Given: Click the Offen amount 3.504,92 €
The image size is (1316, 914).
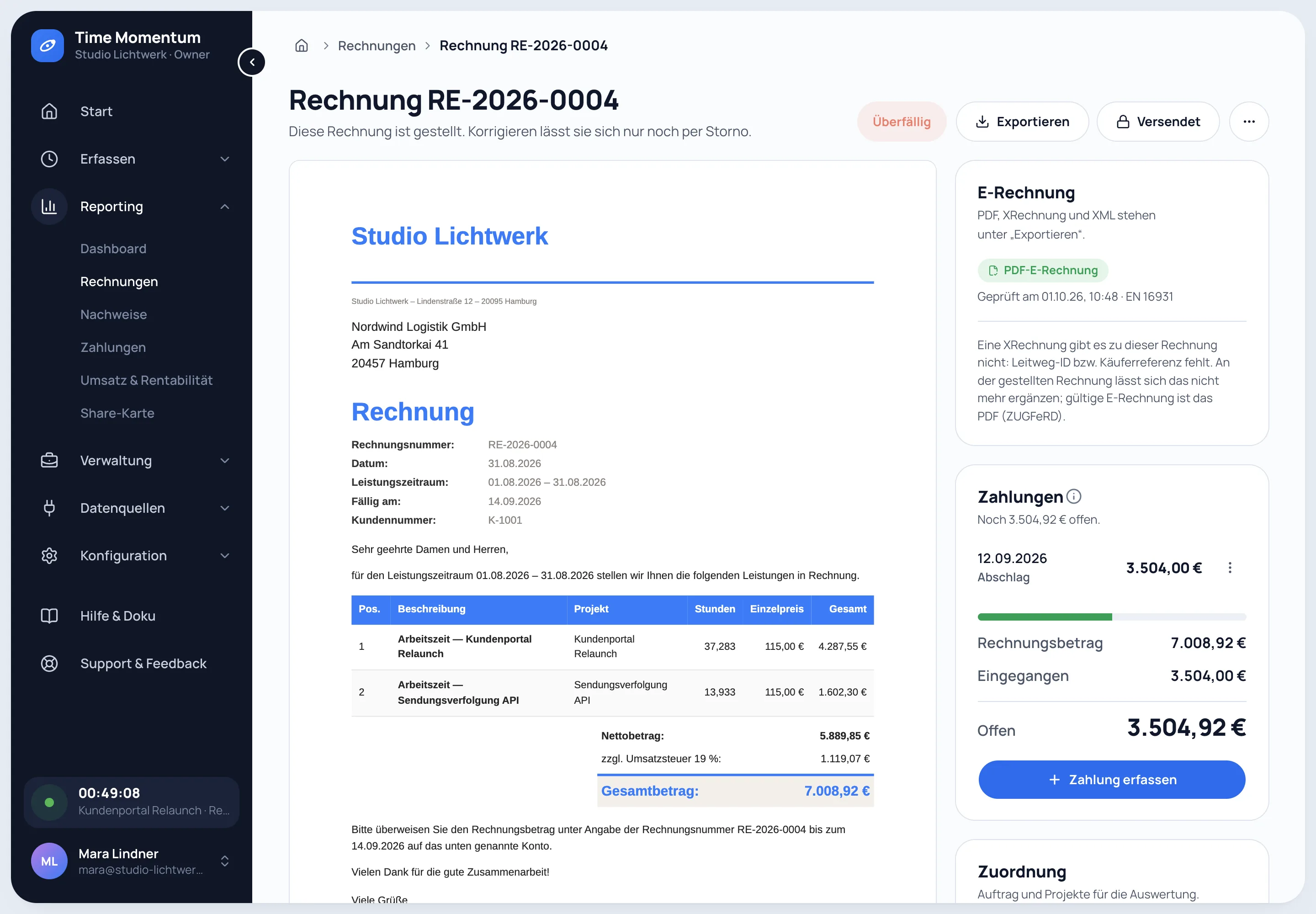Looking at the screenshot, I should point(1187,727).
